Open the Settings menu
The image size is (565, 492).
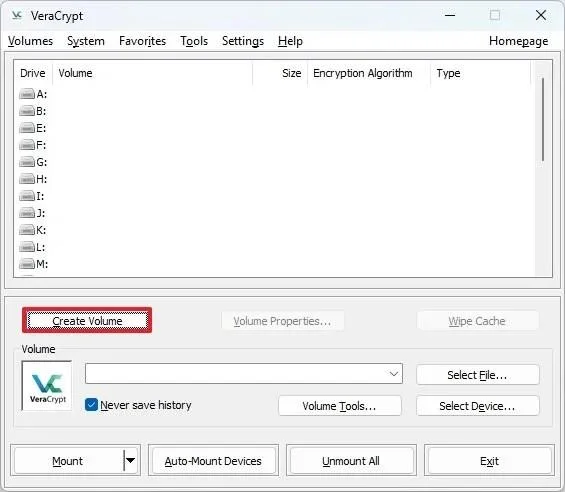click(243, 41)
